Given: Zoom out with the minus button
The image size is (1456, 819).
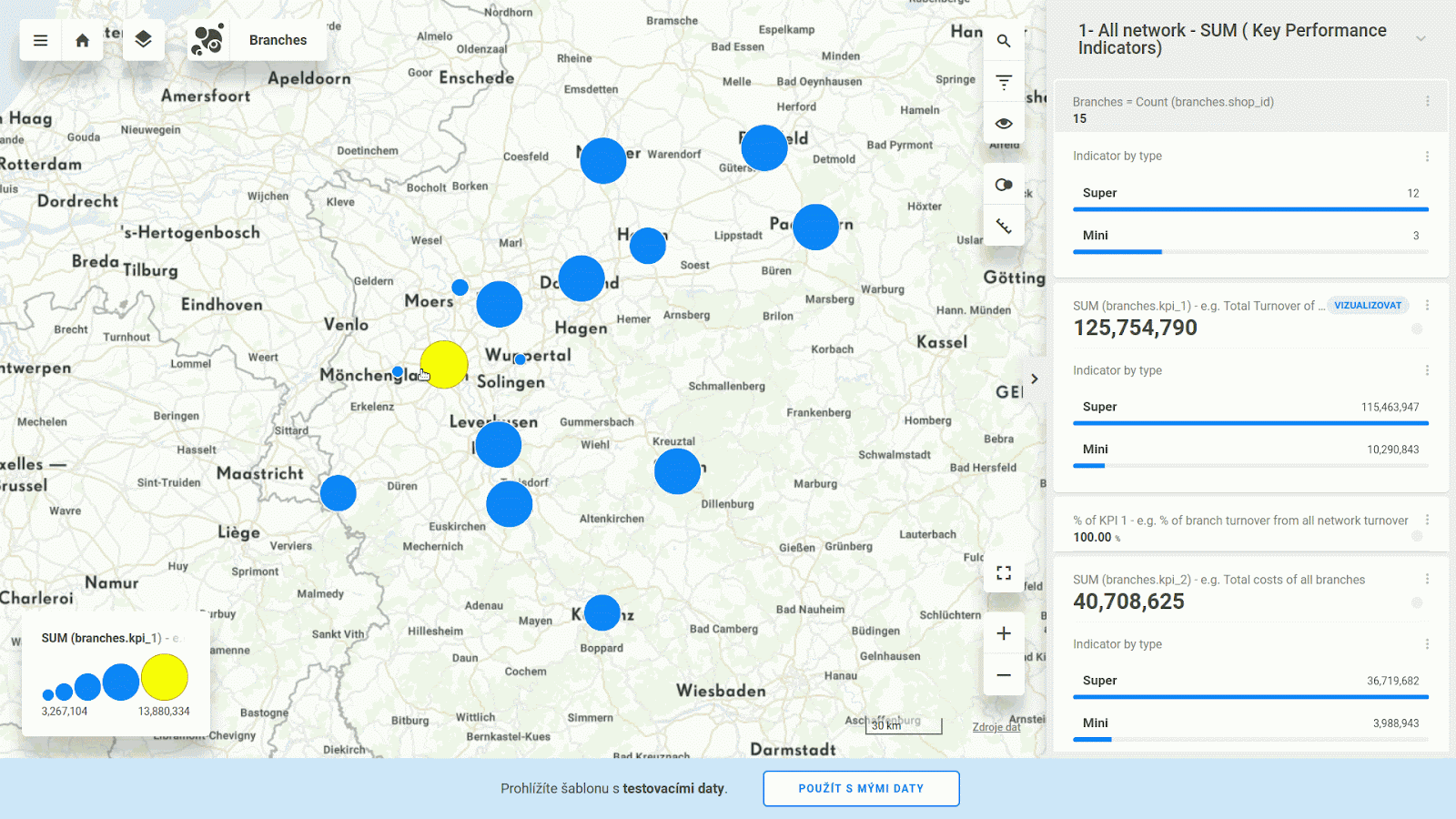Looking at the screenshot, I should pyautogui.click(x=1004, y=675).
